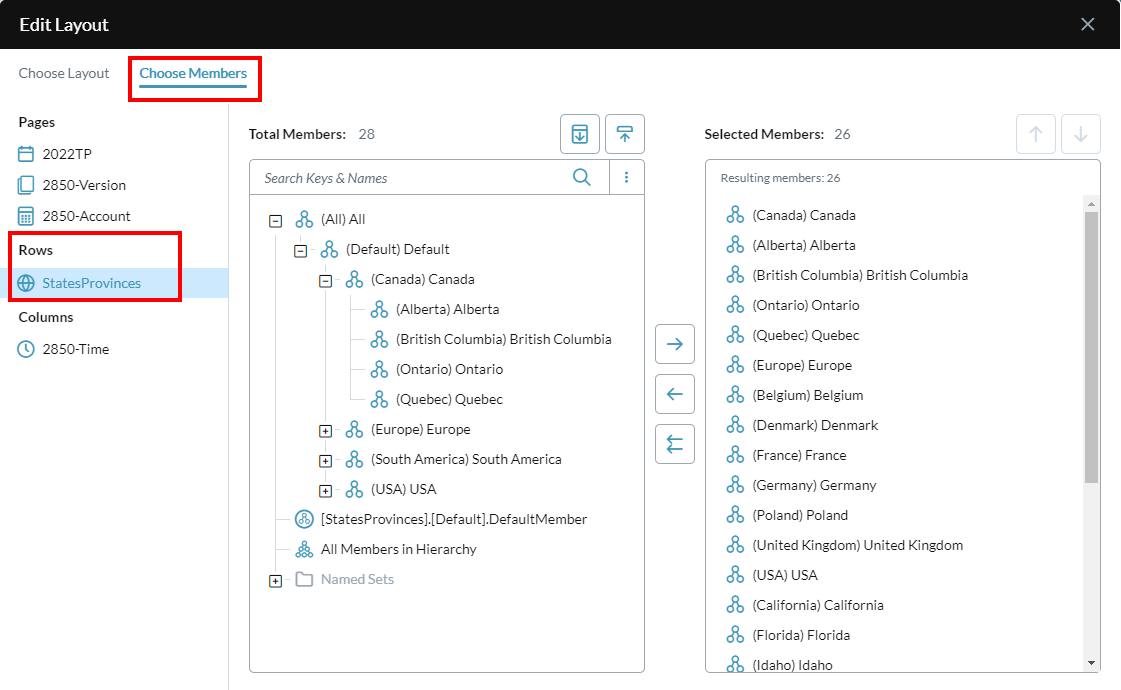Image resolution: width=1121 pixels, height=690 pixels.
Task: Select the 2022TP page dimension
Action: coord(66,154)
